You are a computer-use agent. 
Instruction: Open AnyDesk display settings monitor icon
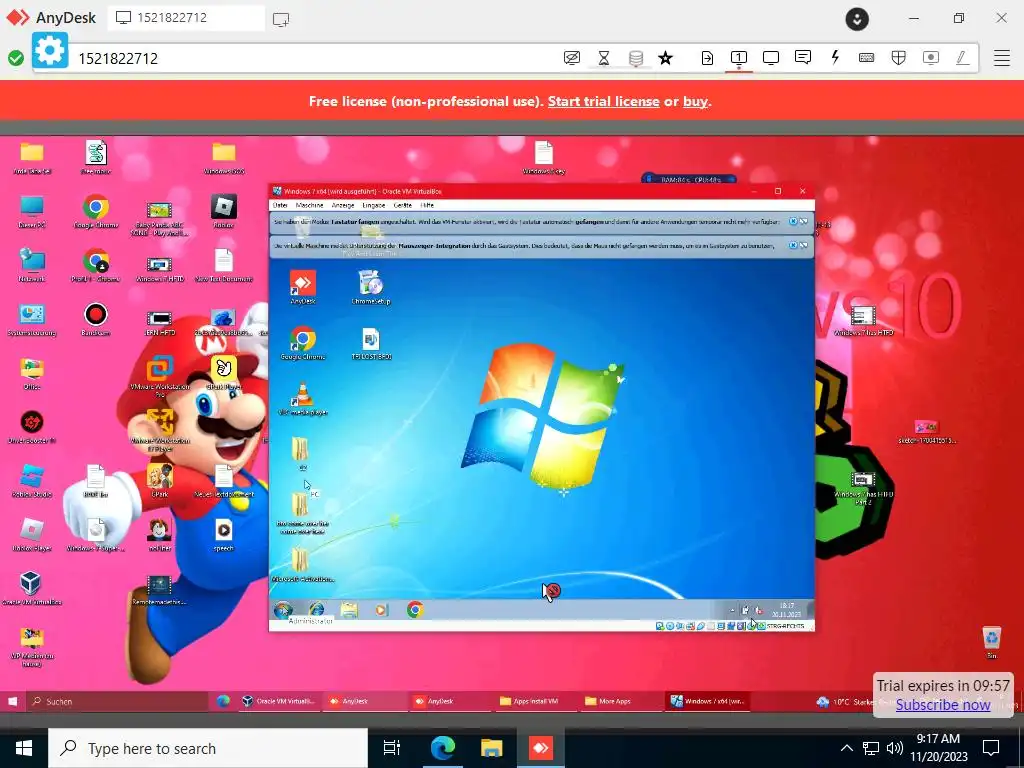coord(771,57)
